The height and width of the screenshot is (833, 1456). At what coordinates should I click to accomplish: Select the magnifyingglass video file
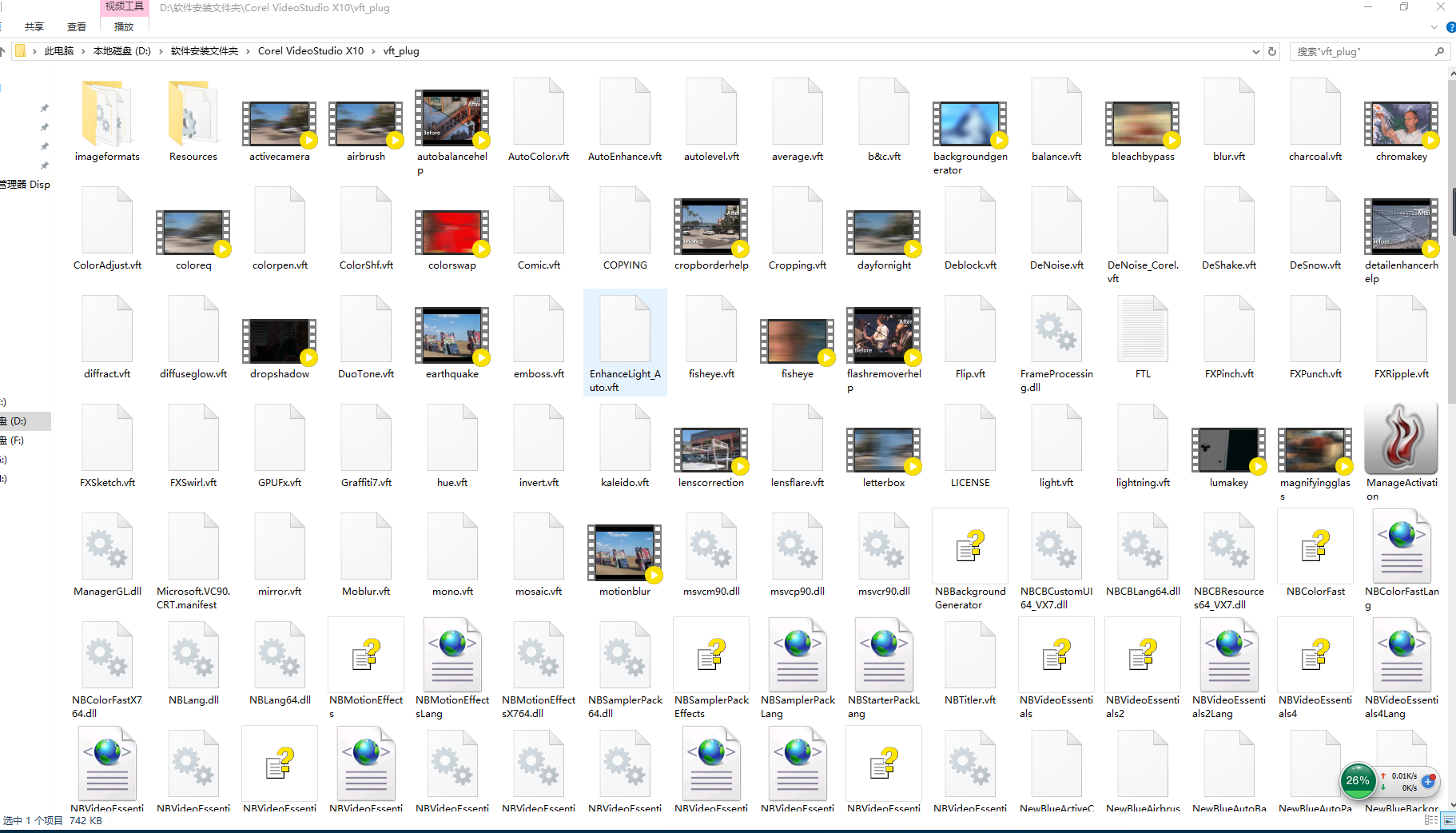pos(1315,464)
